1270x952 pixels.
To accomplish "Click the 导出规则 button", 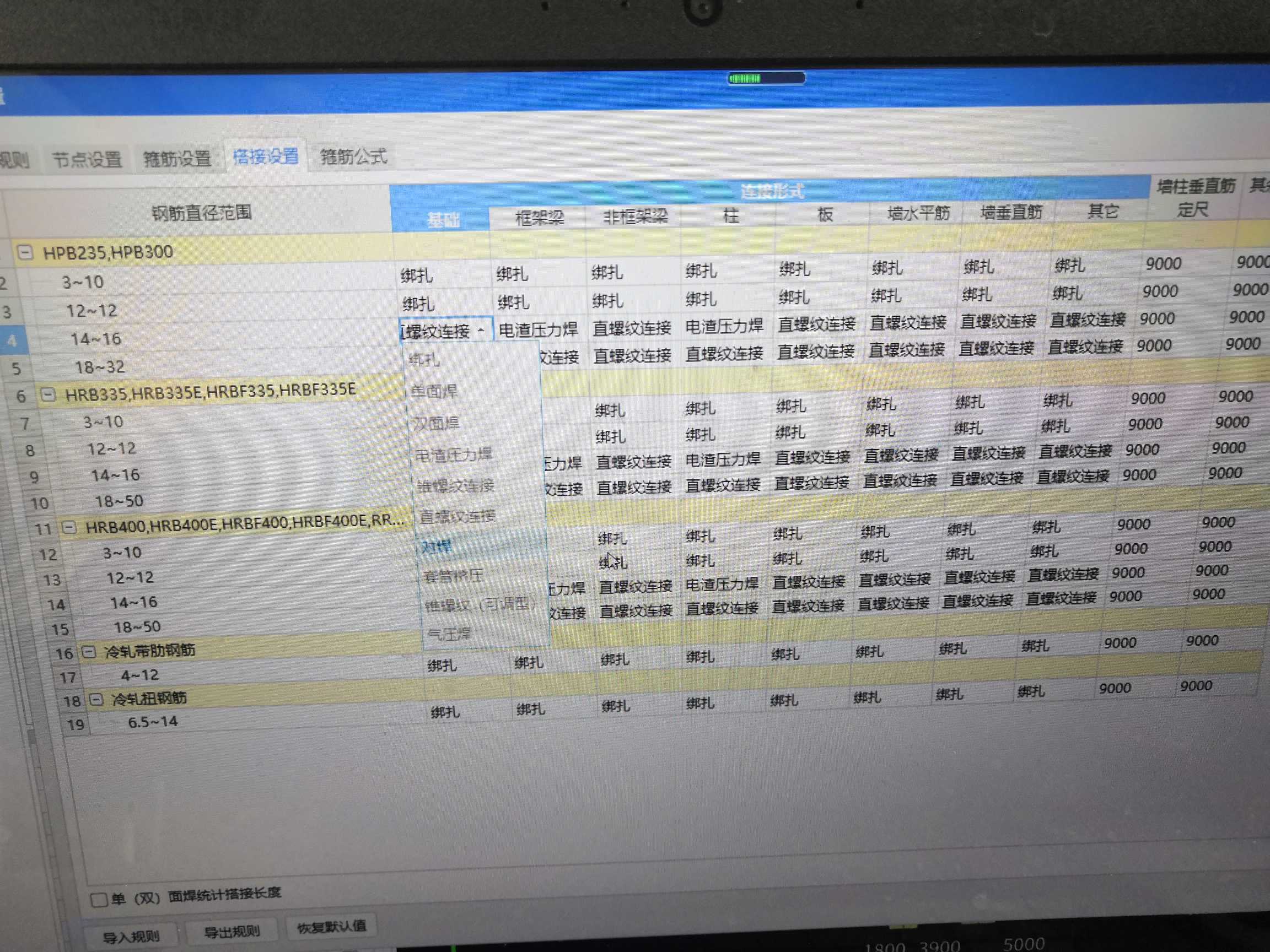I will tap(232, 932).
